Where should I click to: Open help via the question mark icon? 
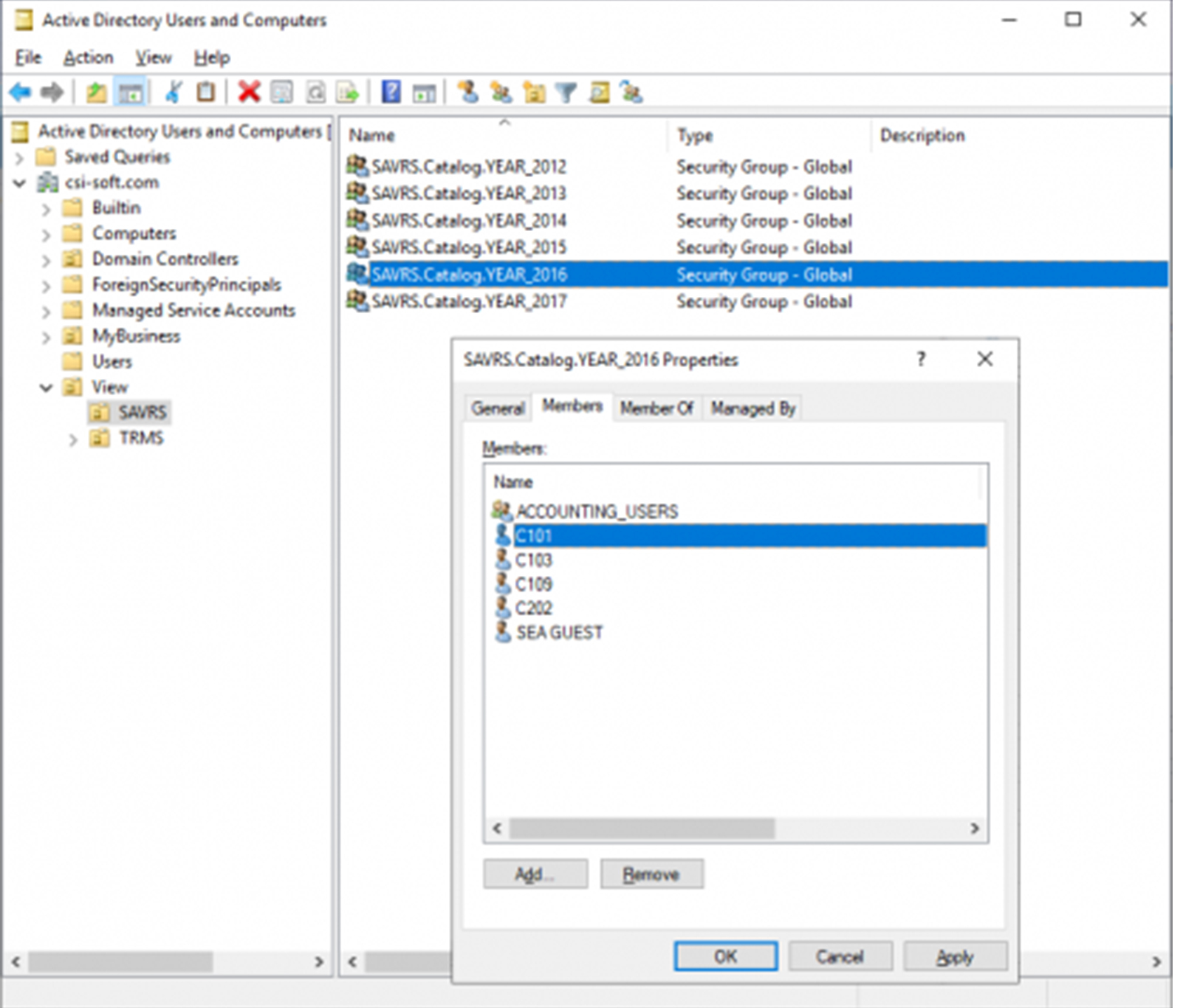[x=391, y=92]
